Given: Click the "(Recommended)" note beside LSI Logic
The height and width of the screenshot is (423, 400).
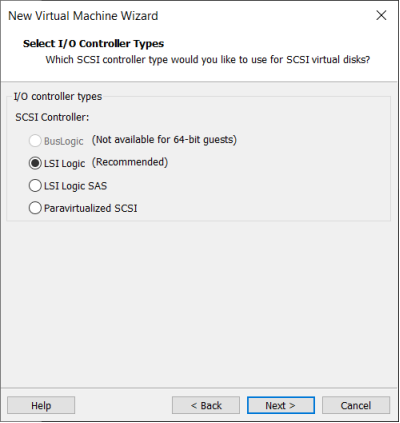Looking at the screenshot, I should tap(130, 162).
